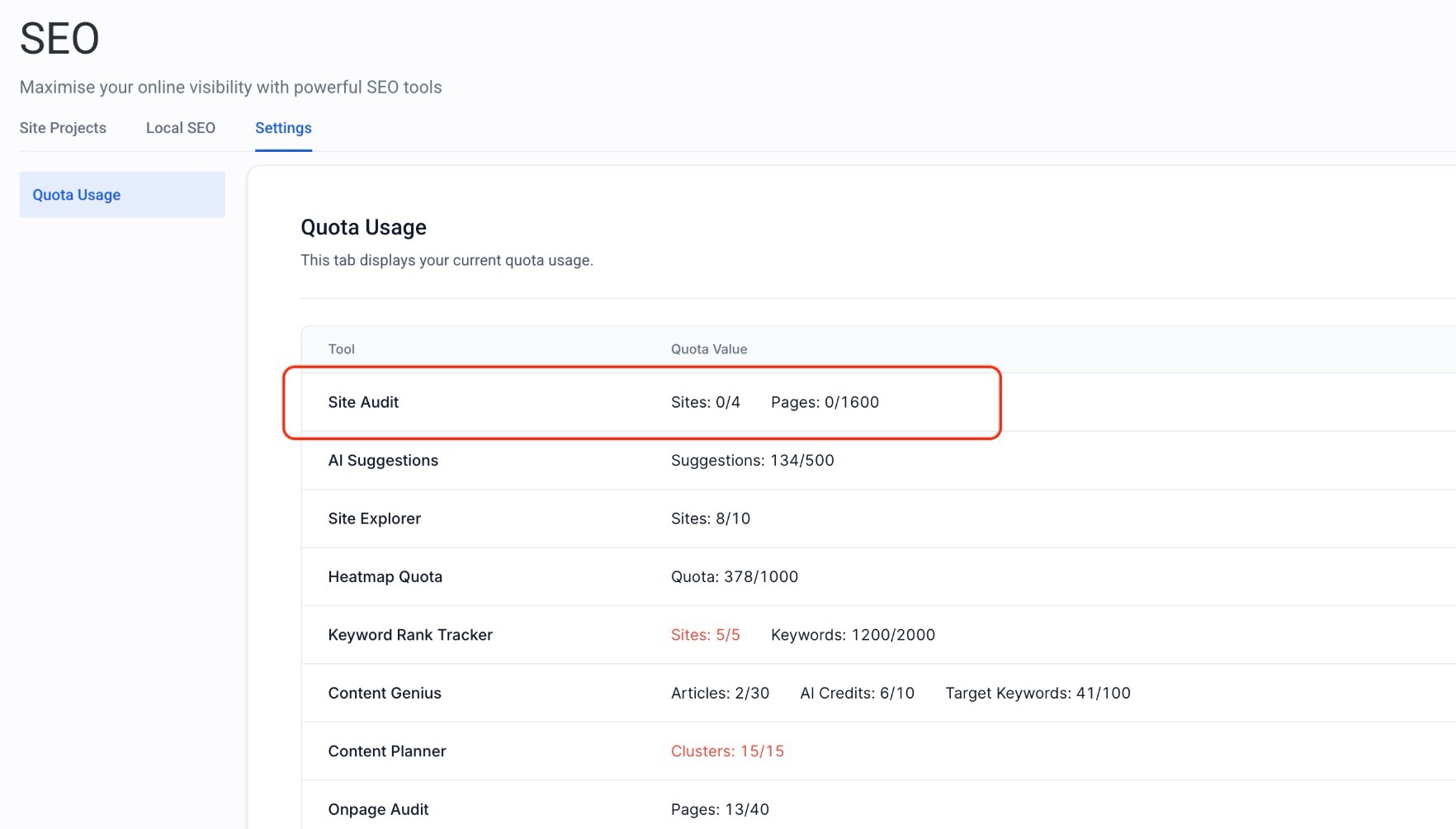Open the Site Projects tab

63,128
